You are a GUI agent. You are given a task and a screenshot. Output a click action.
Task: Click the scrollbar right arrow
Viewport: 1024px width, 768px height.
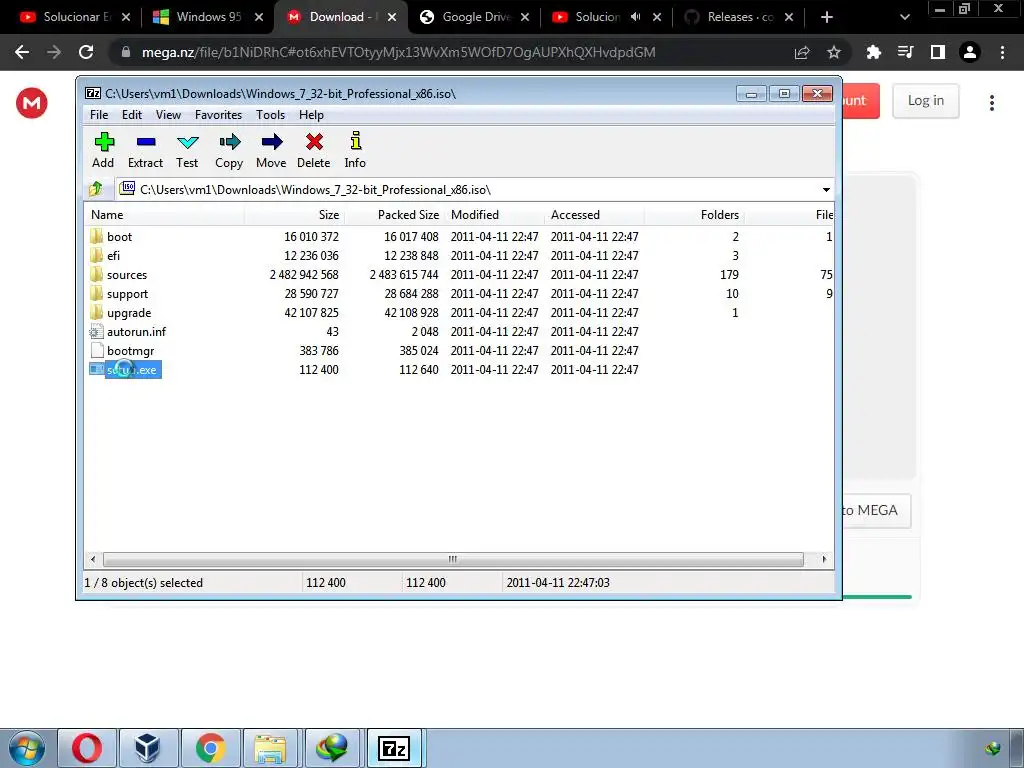[824, 560]
